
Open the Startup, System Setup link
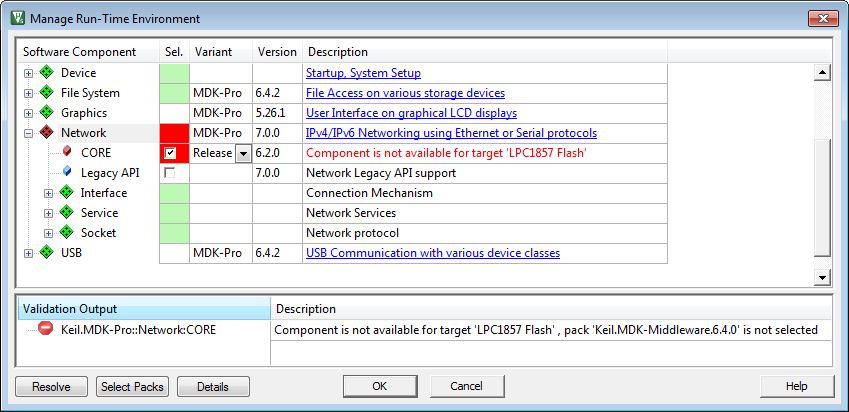click(363, 73)
